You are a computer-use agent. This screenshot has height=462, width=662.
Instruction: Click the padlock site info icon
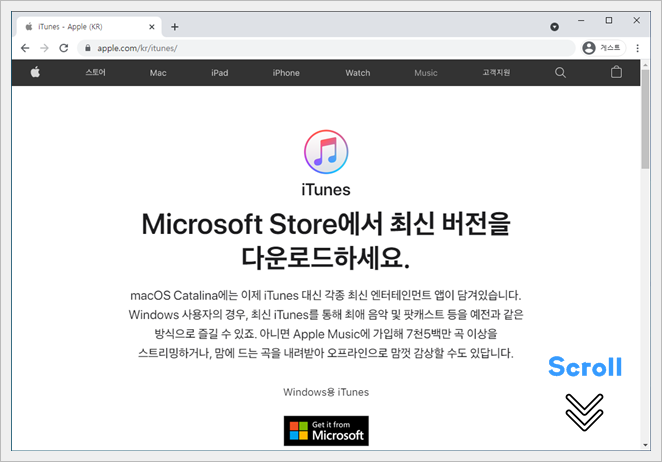tap(88, 48)
